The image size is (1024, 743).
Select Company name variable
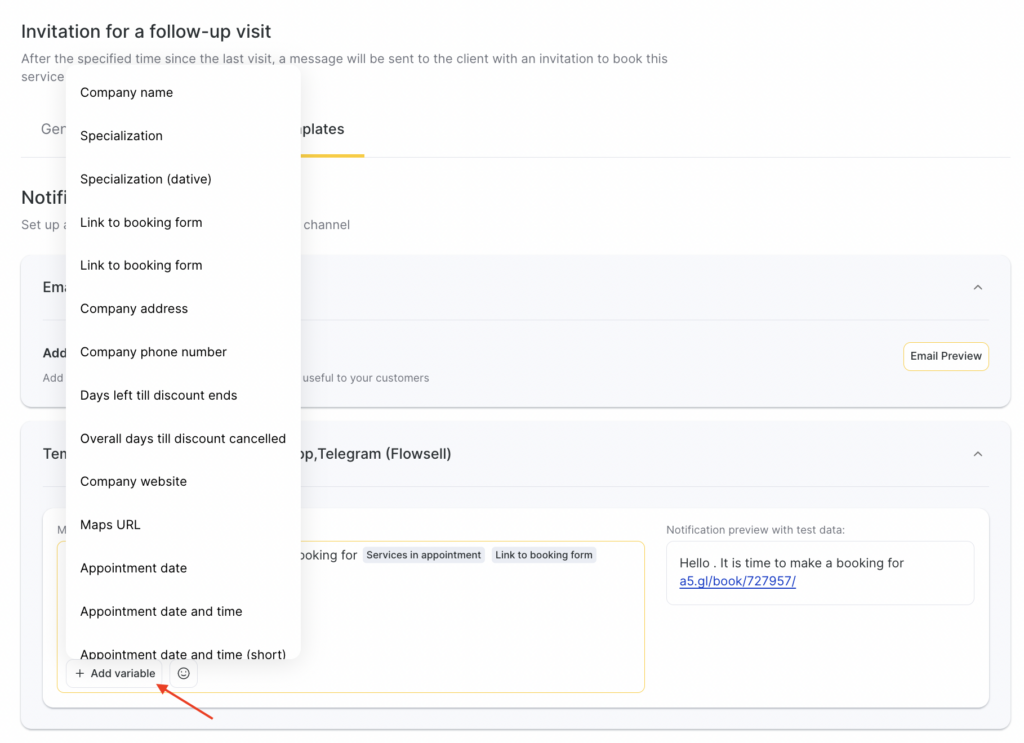click(x=127, y=93)
